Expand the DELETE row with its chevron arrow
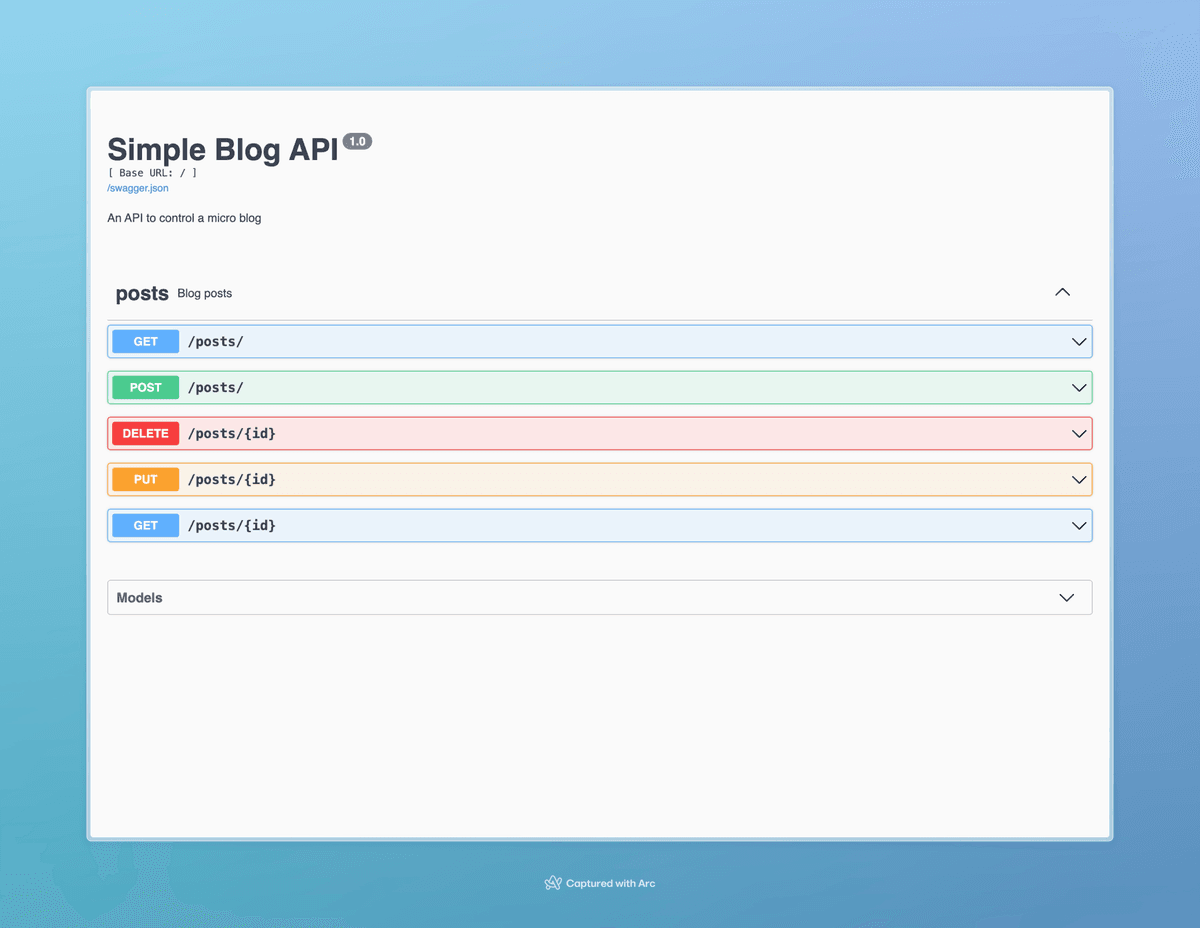The width and height of the screenshot is (1200, 928). pyautogui.click(x=1079, y=434)
